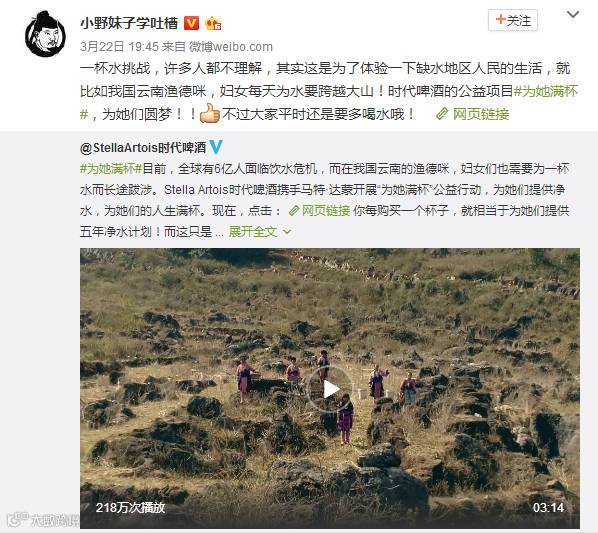Click the crown membership badge icon
The image size is (598, 533).
(x=214, y=24)
